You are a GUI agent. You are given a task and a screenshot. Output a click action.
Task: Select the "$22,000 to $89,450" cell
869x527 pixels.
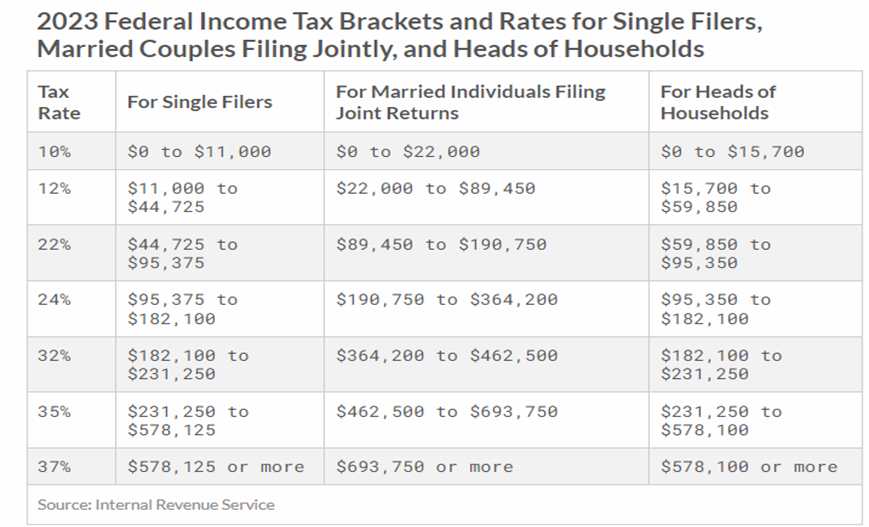coord(435,188)
